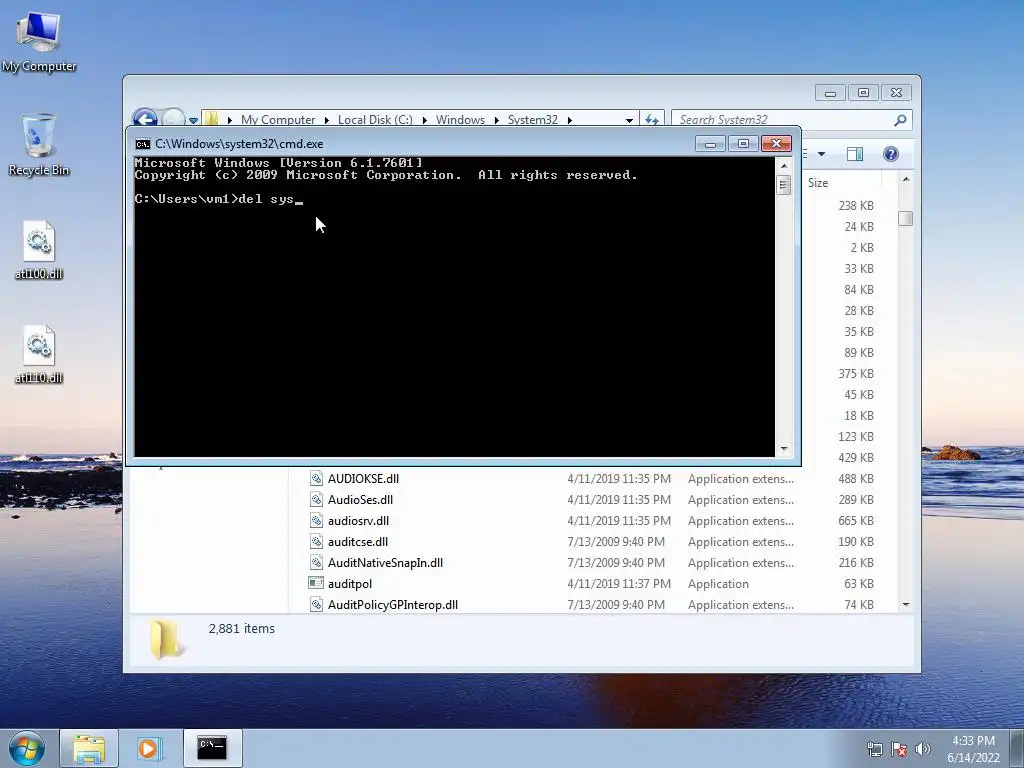Open volume speaker tray icon

(922, 749)
